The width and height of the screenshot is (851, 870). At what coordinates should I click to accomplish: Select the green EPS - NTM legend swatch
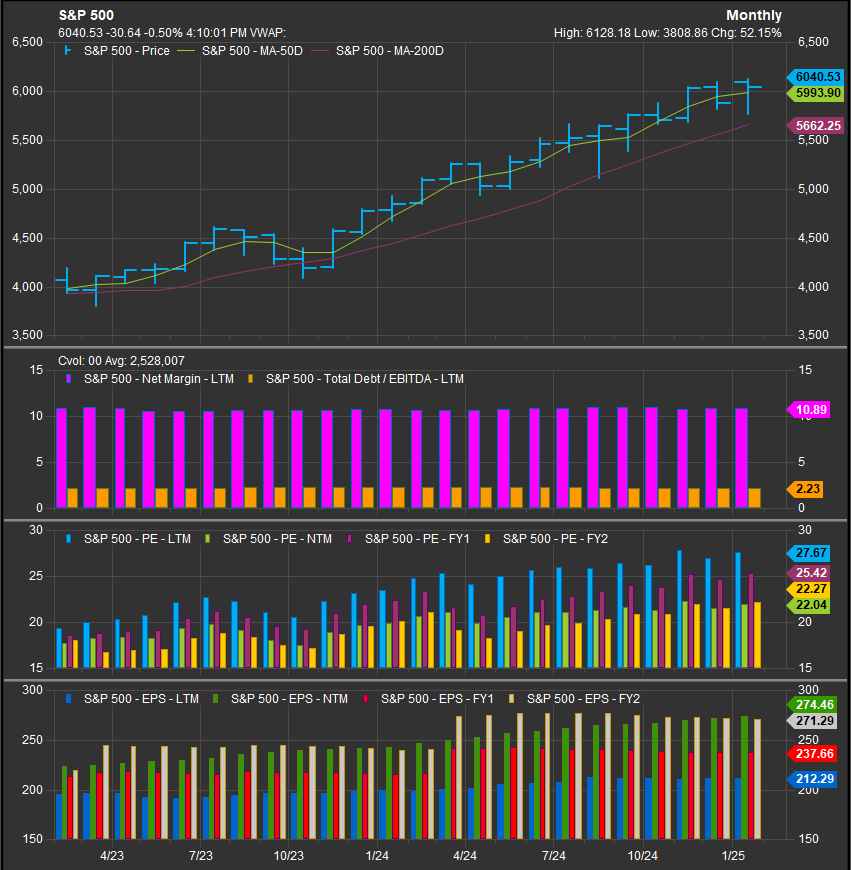[x=215, y=699]
